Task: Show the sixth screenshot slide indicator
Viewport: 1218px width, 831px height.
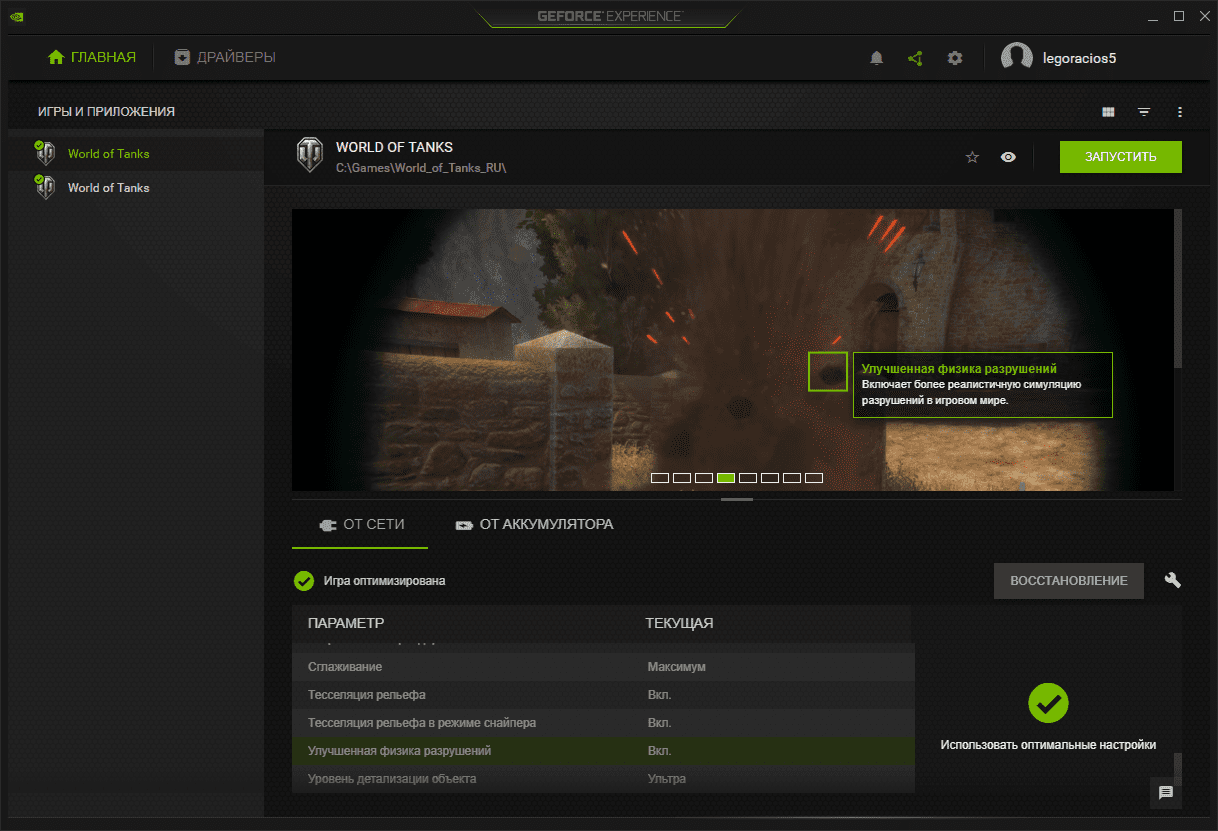Action: (770, 478)
